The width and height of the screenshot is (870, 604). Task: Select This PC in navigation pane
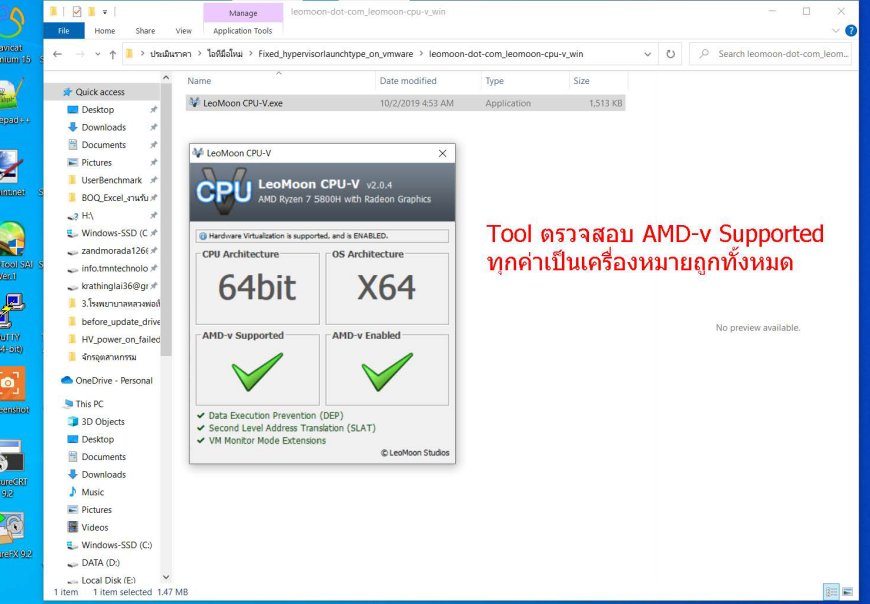(x=89, y=404)
